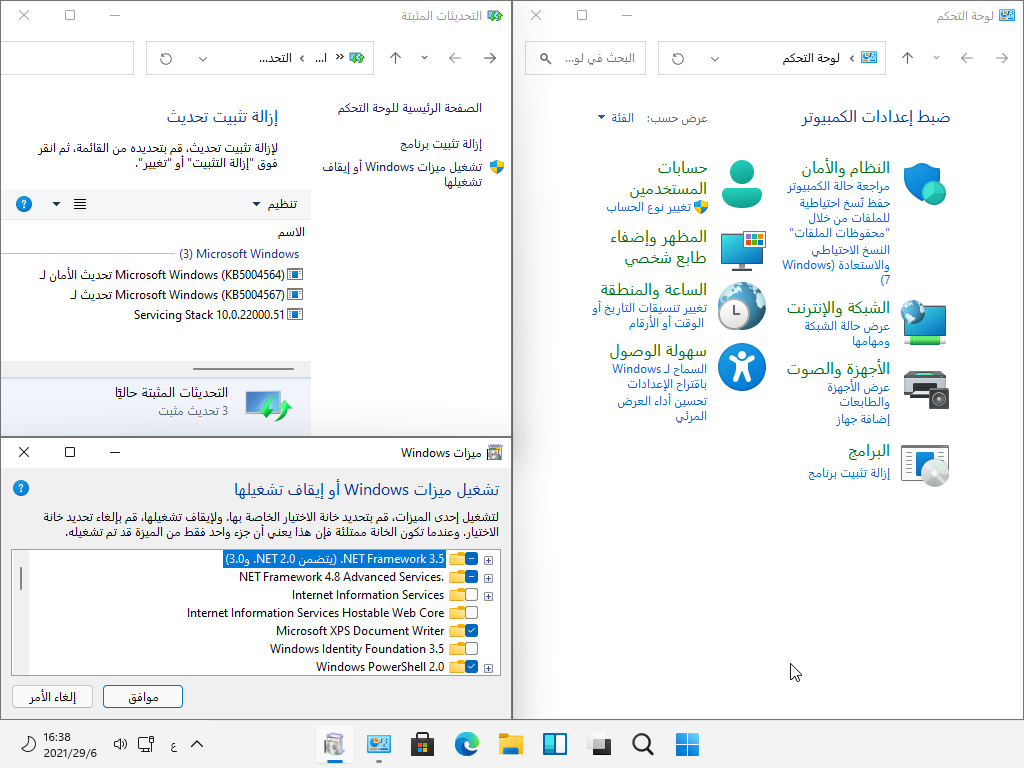The height and width of the screenshot is (768, 1024).
Task: Open view options dropdown arrow
Action: 56,204
